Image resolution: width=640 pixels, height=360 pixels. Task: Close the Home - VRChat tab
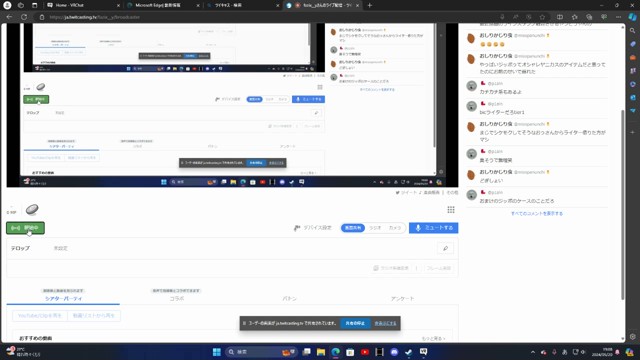[118, 5]
